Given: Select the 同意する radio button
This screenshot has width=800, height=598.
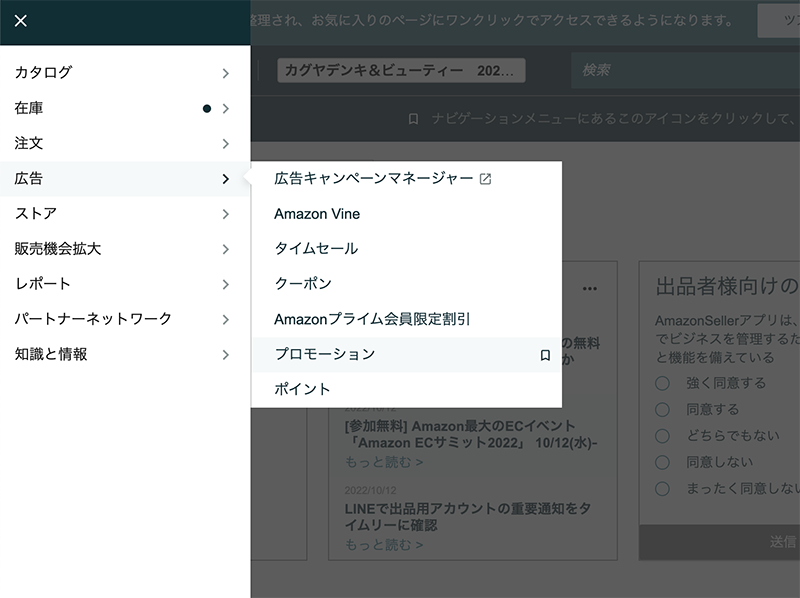Looking at the screenshot, I should (662, 410).
